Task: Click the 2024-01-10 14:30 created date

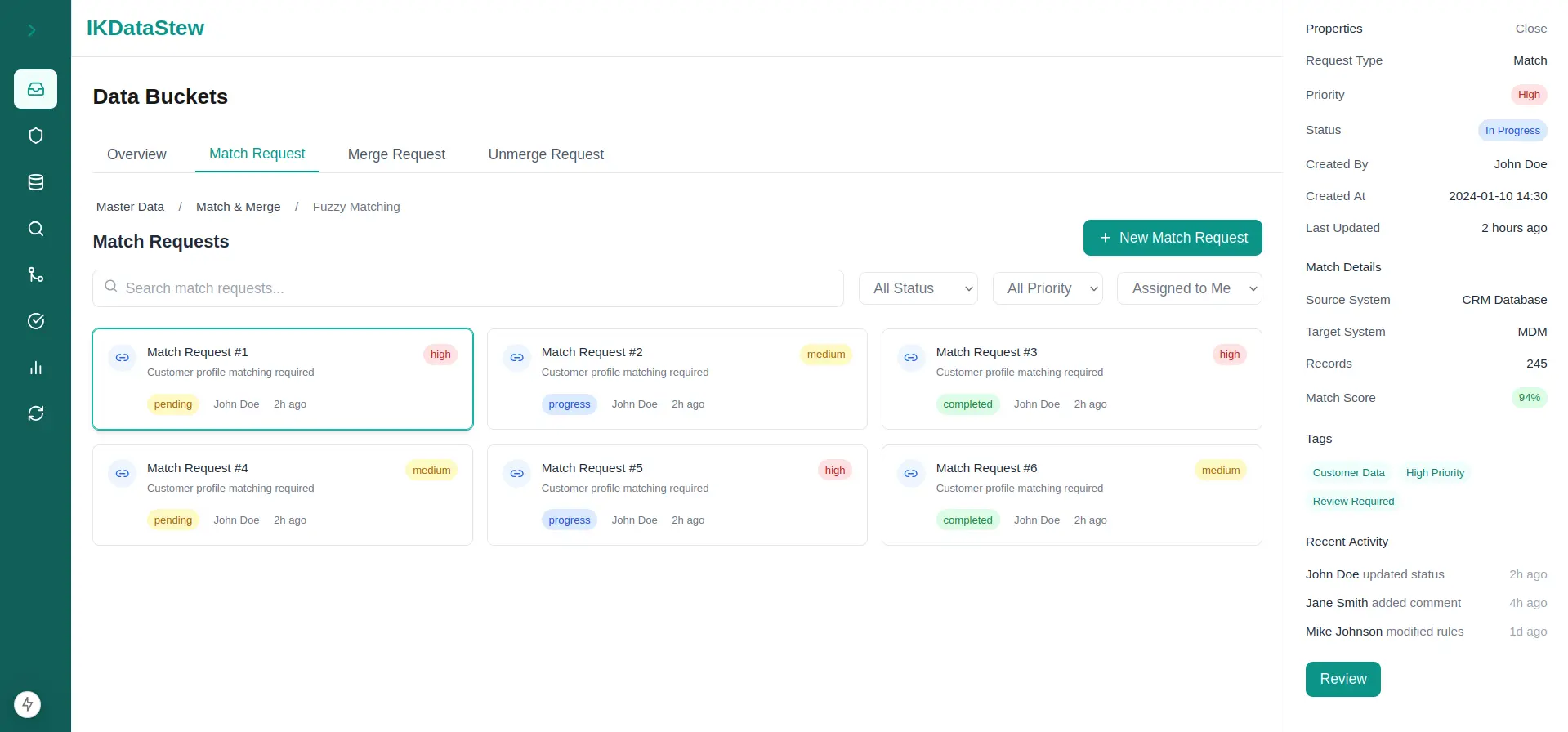Action: pyautogui.click(x=1498, y=196)
